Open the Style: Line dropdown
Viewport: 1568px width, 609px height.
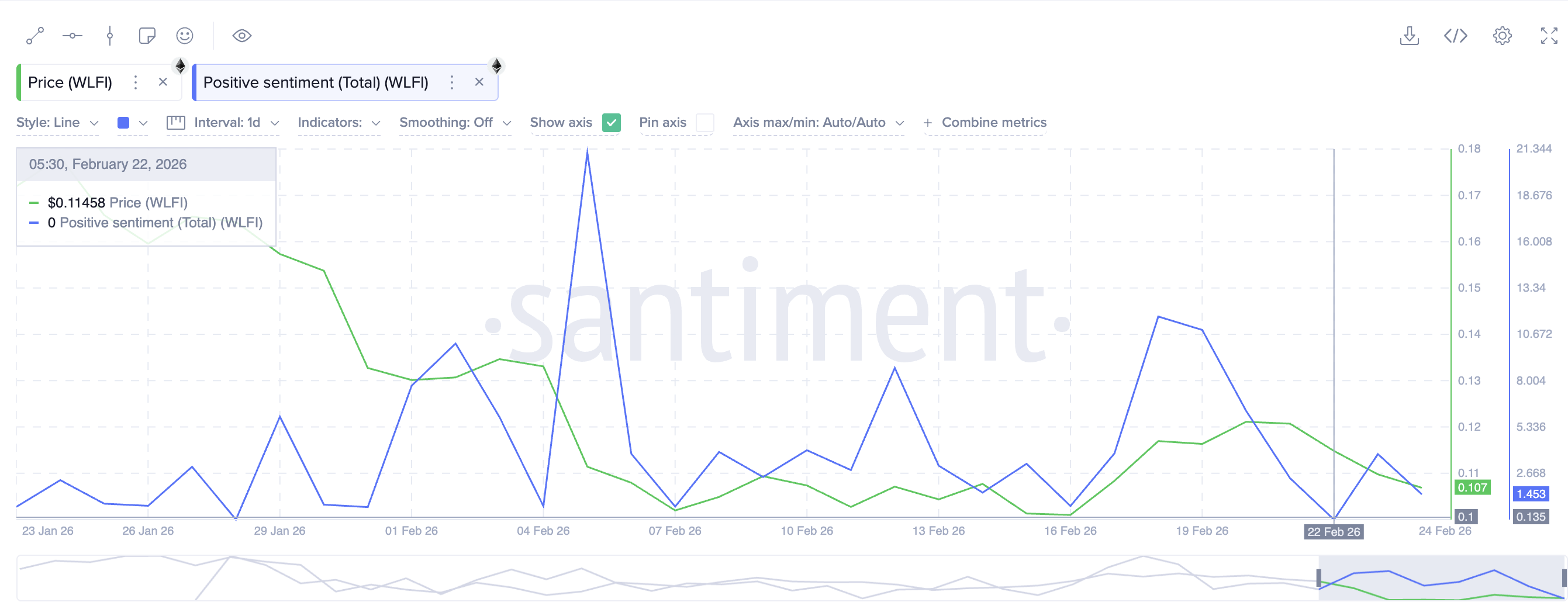coord(57,123)
